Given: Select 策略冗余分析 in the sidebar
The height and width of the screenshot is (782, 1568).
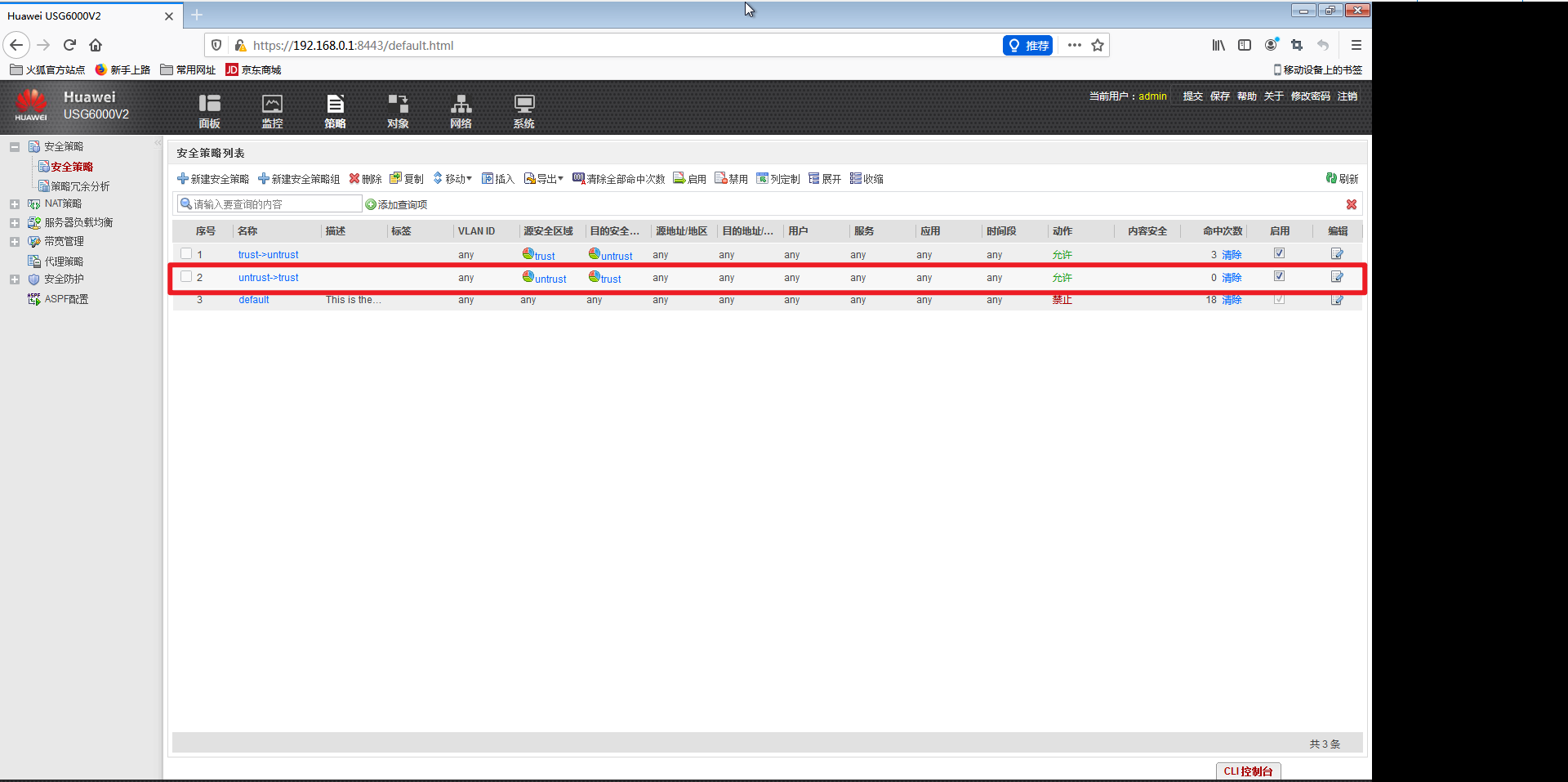Looking at the screenshot, I should click(x=80, y=186).
